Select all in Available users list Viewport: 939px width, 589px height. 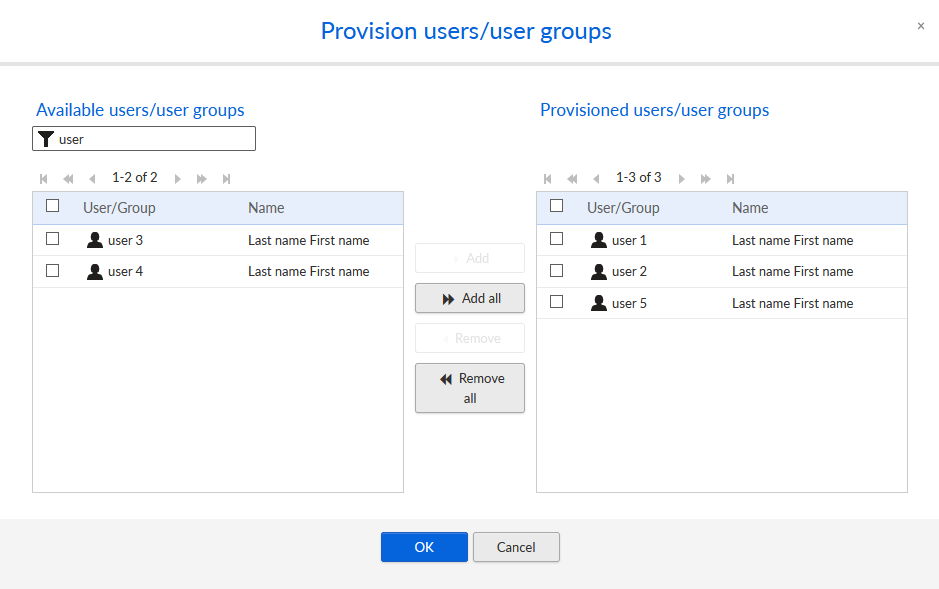pyautogui.click(x=53, y=206)
